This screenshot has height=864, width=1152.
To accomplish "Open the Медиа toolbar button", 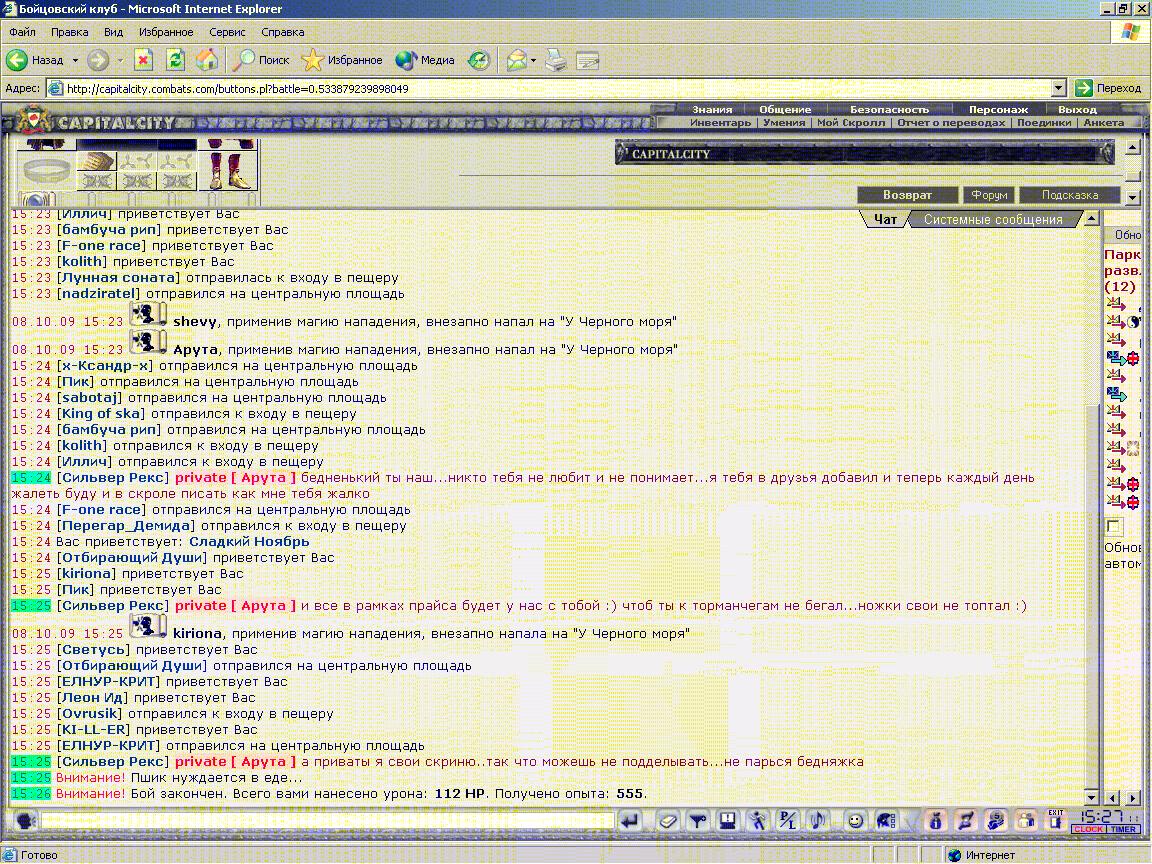I will coord(425,60).
